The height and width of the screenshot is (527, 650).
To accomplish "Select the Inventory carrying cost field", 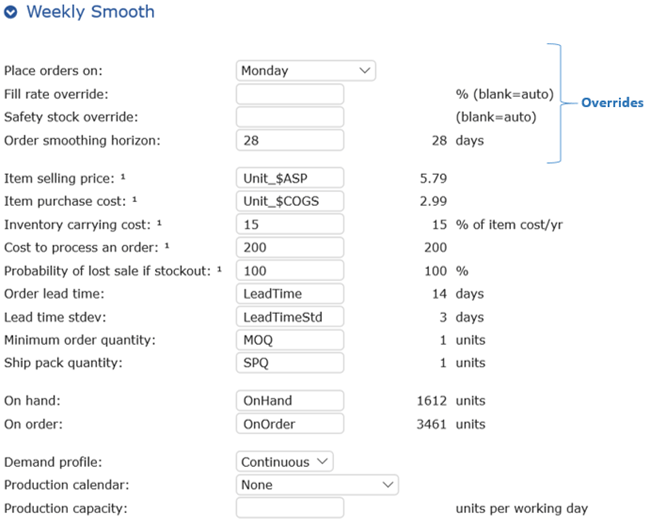I will click(x=290, y=224).
